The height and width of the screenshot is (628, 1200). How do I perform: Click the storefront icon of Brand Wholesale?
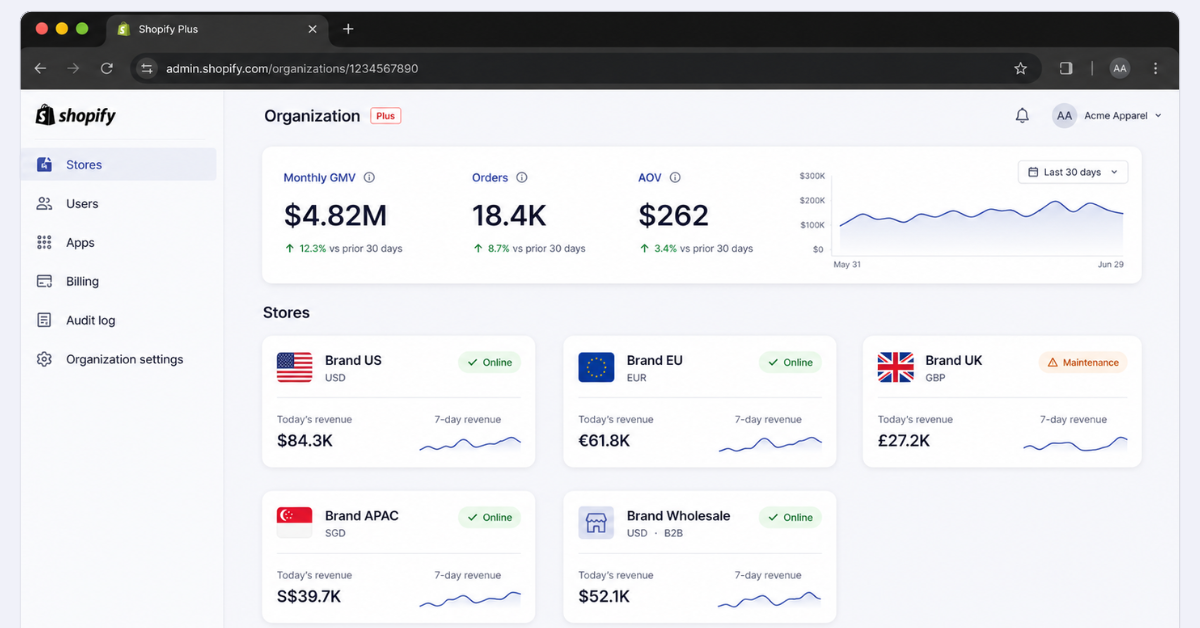coord(596,522)
